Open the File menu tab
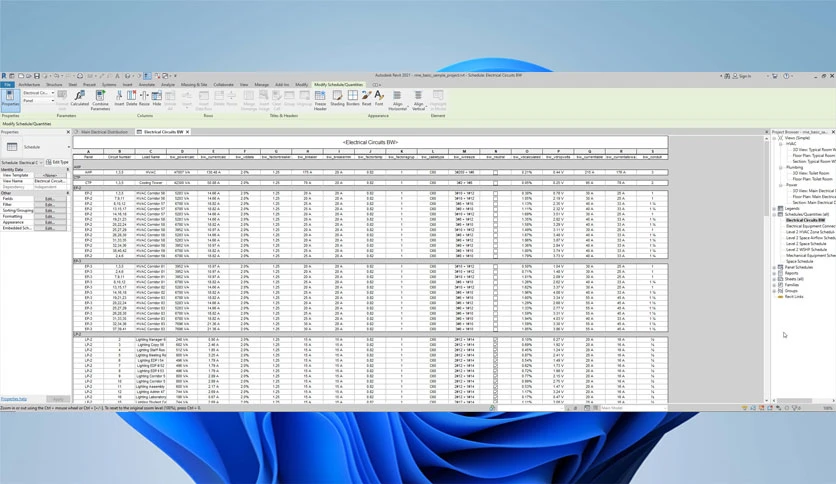 coord(7,85)
